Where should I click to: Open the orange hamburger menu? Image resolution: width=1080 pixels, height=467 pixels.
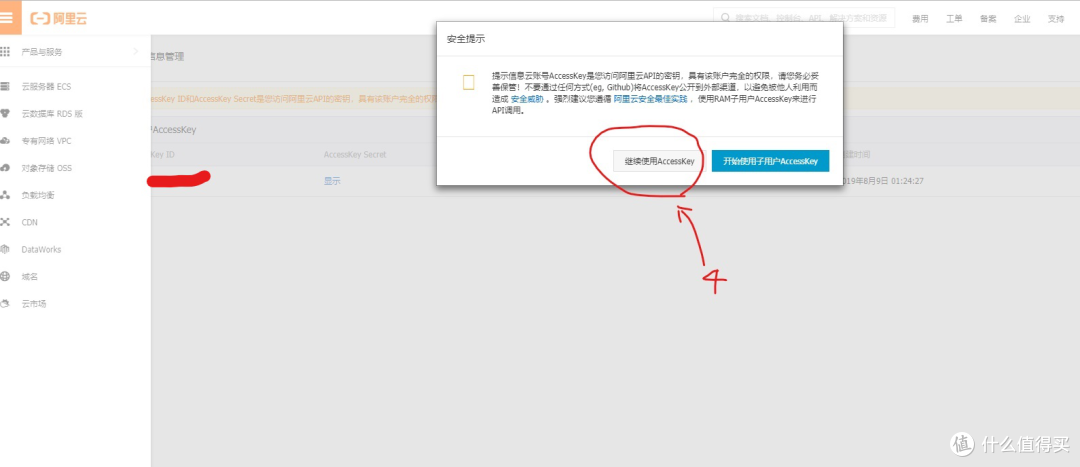tap(7, 17)
